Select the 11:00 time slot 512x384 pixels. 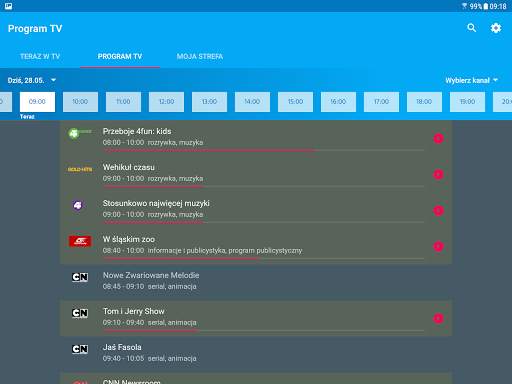[123, 102]
